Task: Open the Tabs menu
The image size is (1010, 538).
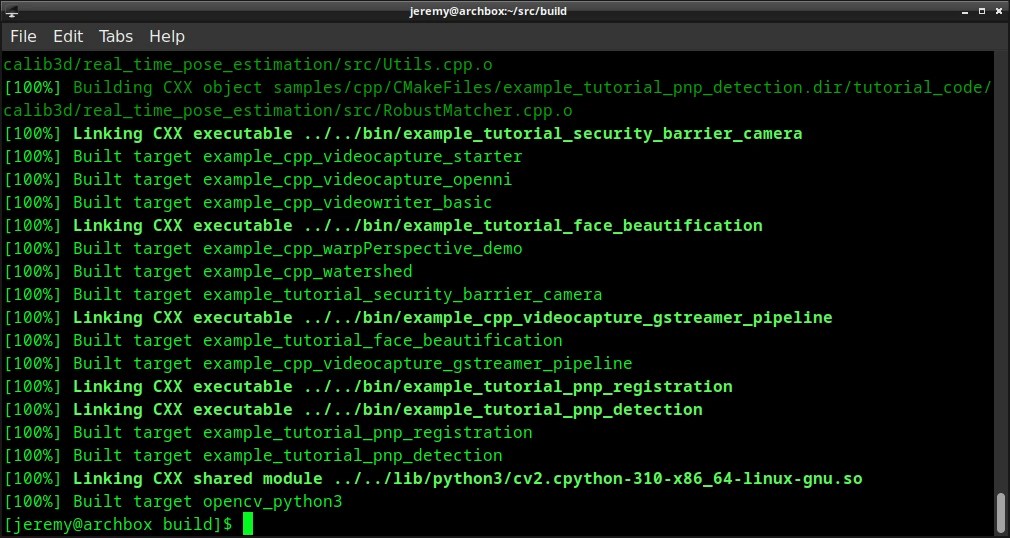Action: [x=116, y=37]
